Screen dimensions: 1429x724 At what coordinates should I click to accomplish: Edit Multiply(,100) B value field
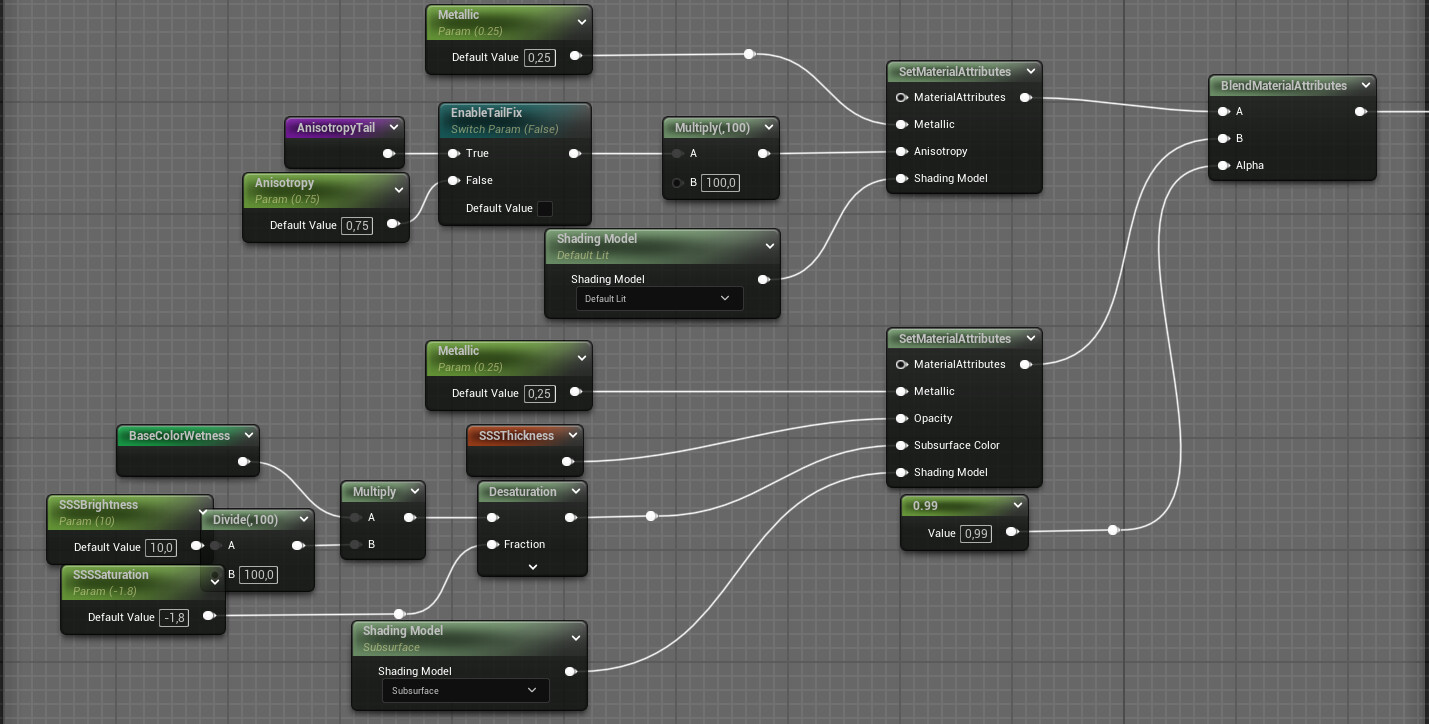coord(720,182)
